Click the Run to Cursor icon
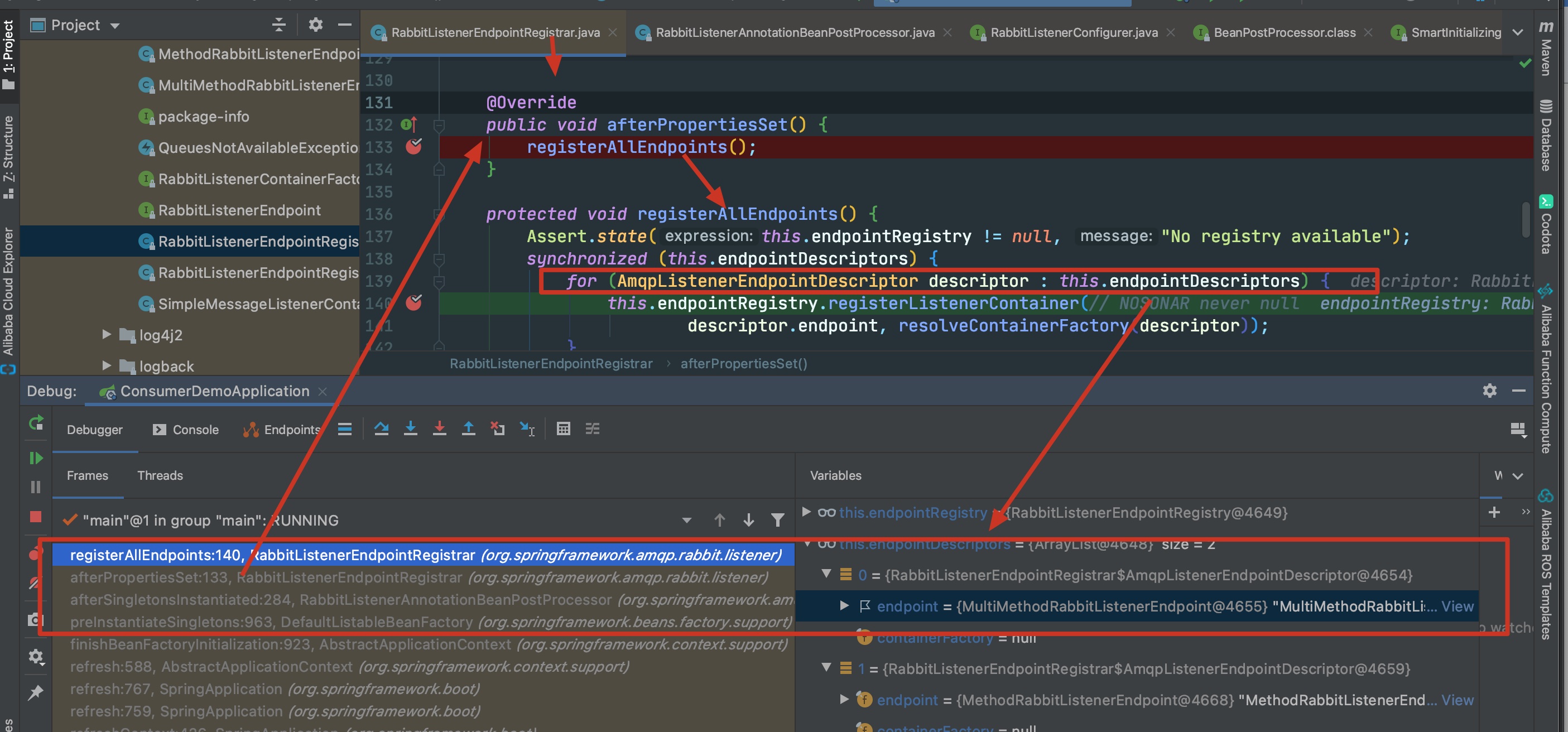The height and width of the screenshot is (732, 1568). click(527, 429)
